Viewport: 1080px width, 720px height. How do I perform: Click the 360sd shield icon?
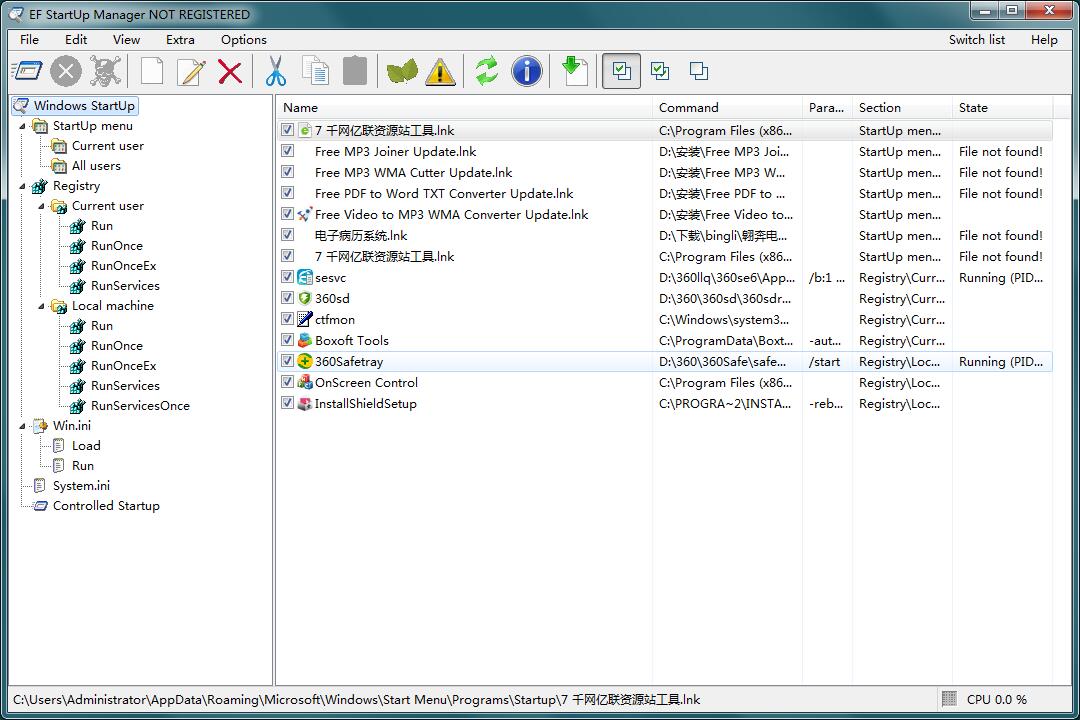(x=304, y=298)
